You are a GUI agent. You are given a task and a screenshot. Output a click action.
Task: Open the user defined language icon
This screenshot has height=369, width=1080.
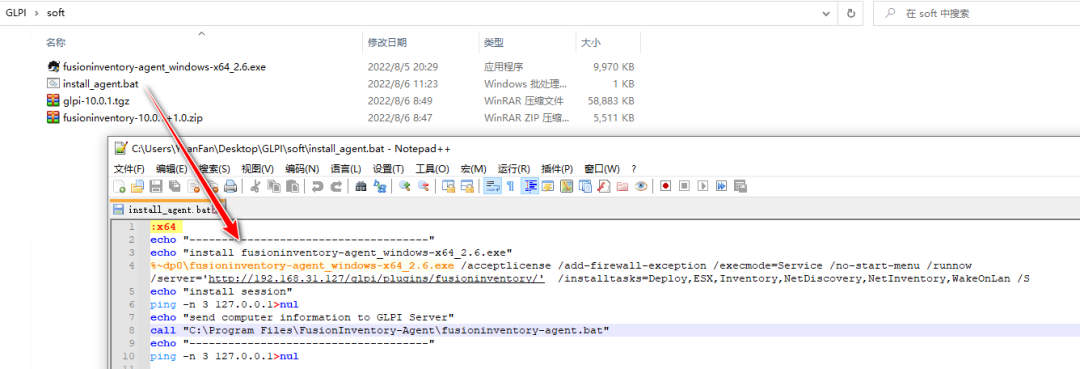coord(548,186)
